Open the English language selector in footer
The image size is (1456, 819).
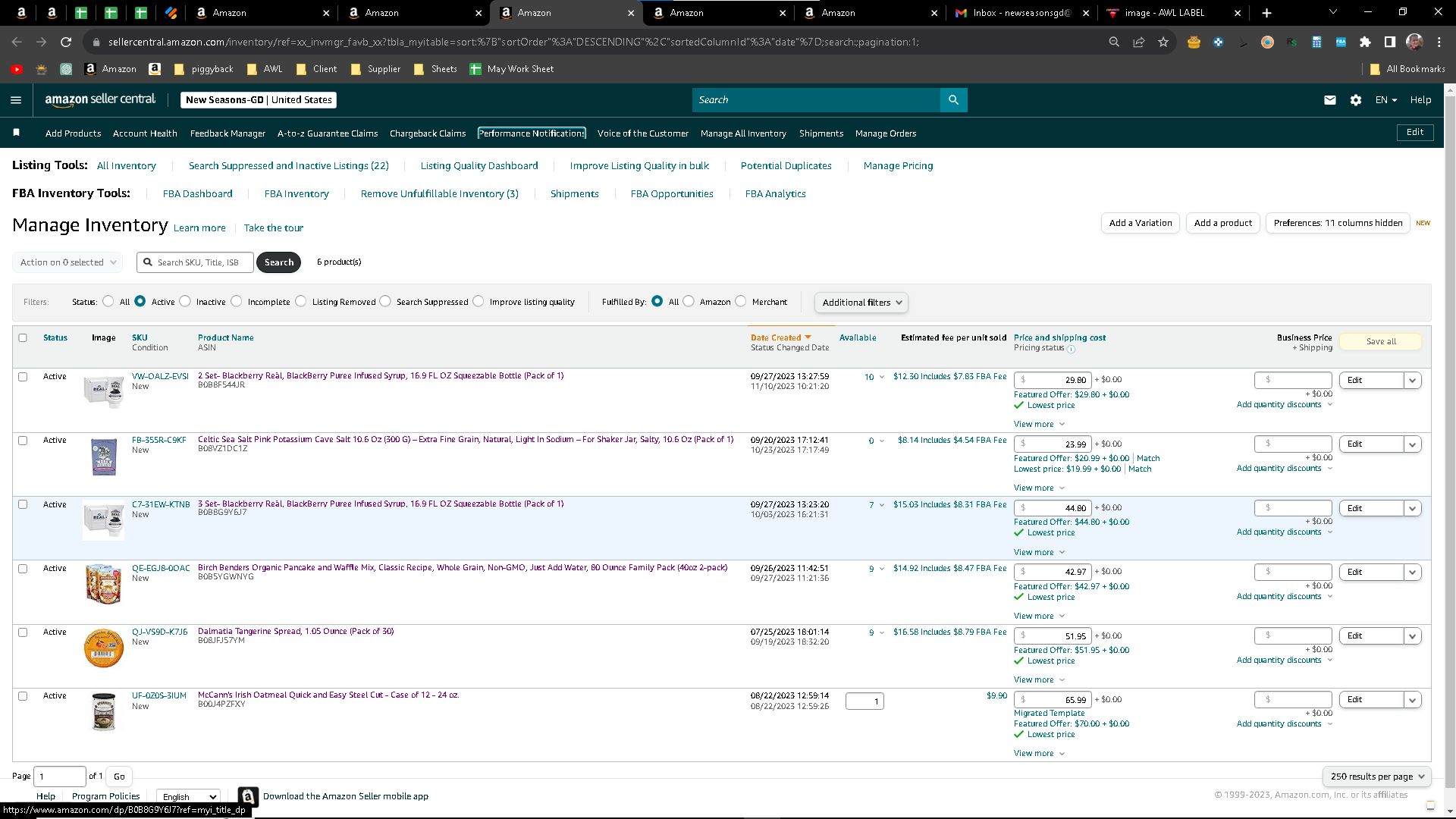click(189, 797)
